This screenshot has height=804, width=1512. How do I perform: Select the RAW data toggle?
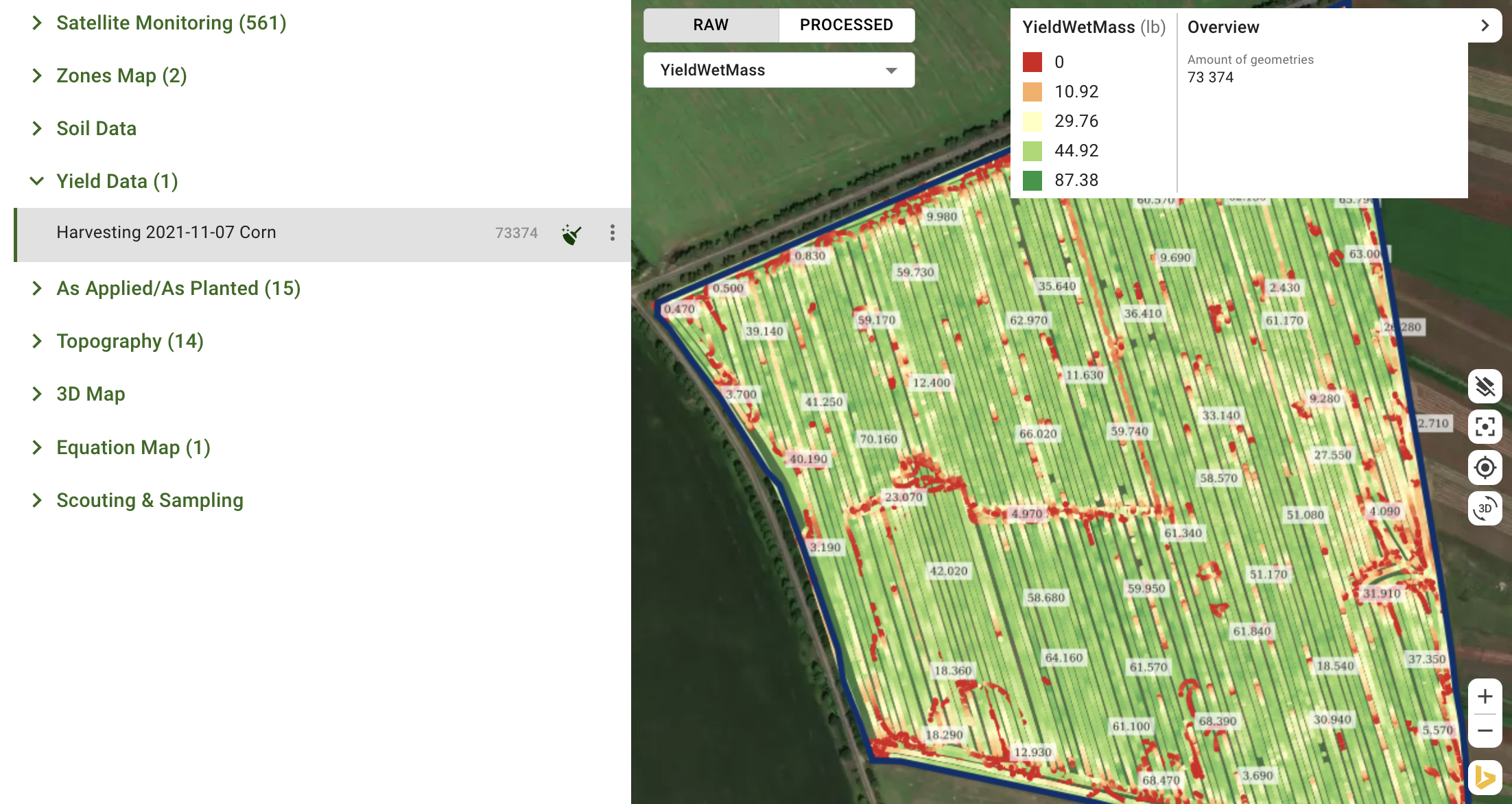(711, 25)
